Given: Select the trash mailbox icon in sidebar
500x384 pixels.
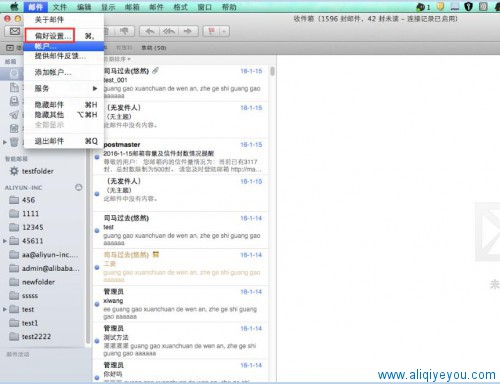Looking at the screenshot, I should click(14, 142).
